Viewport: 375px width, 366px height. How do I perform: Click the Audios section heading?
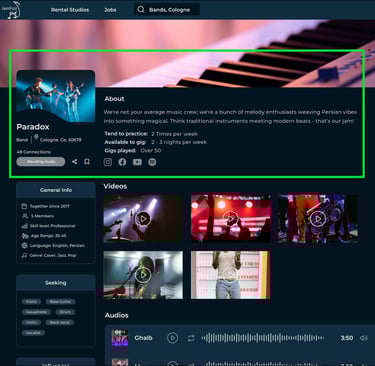[x=117, y=315]
